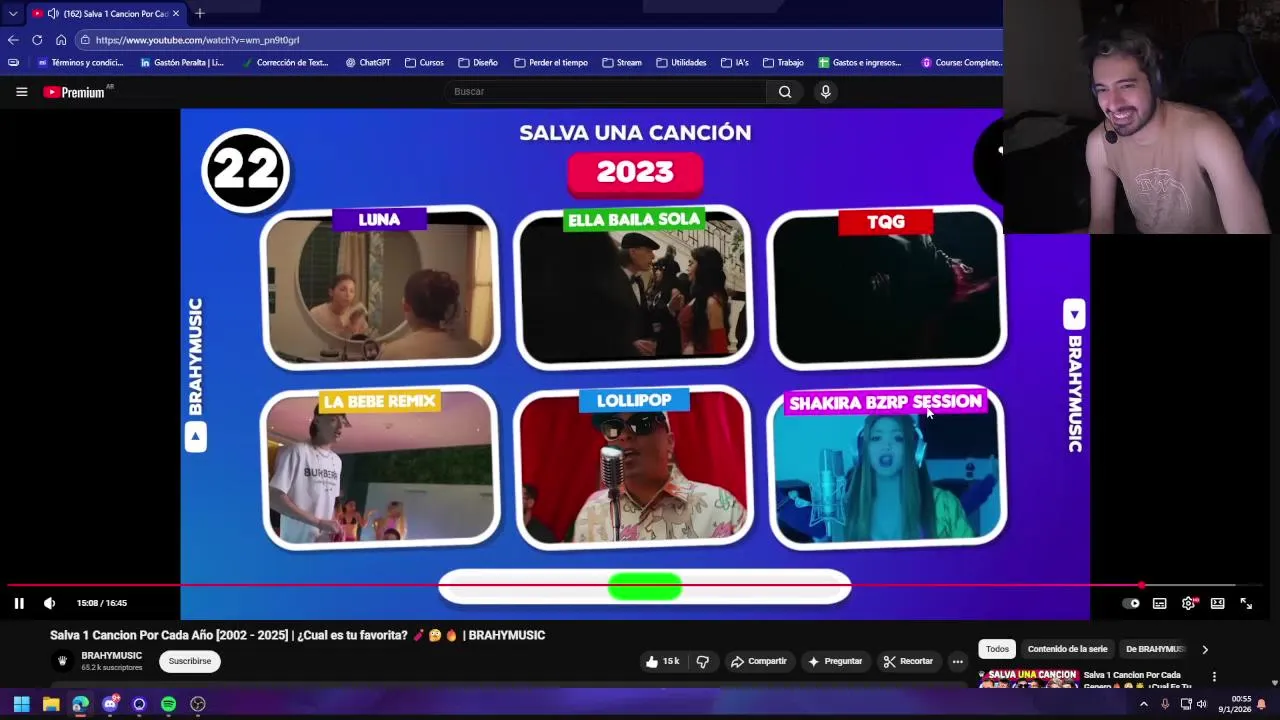Open the Windows Start menu

click(x=21, y=704)
